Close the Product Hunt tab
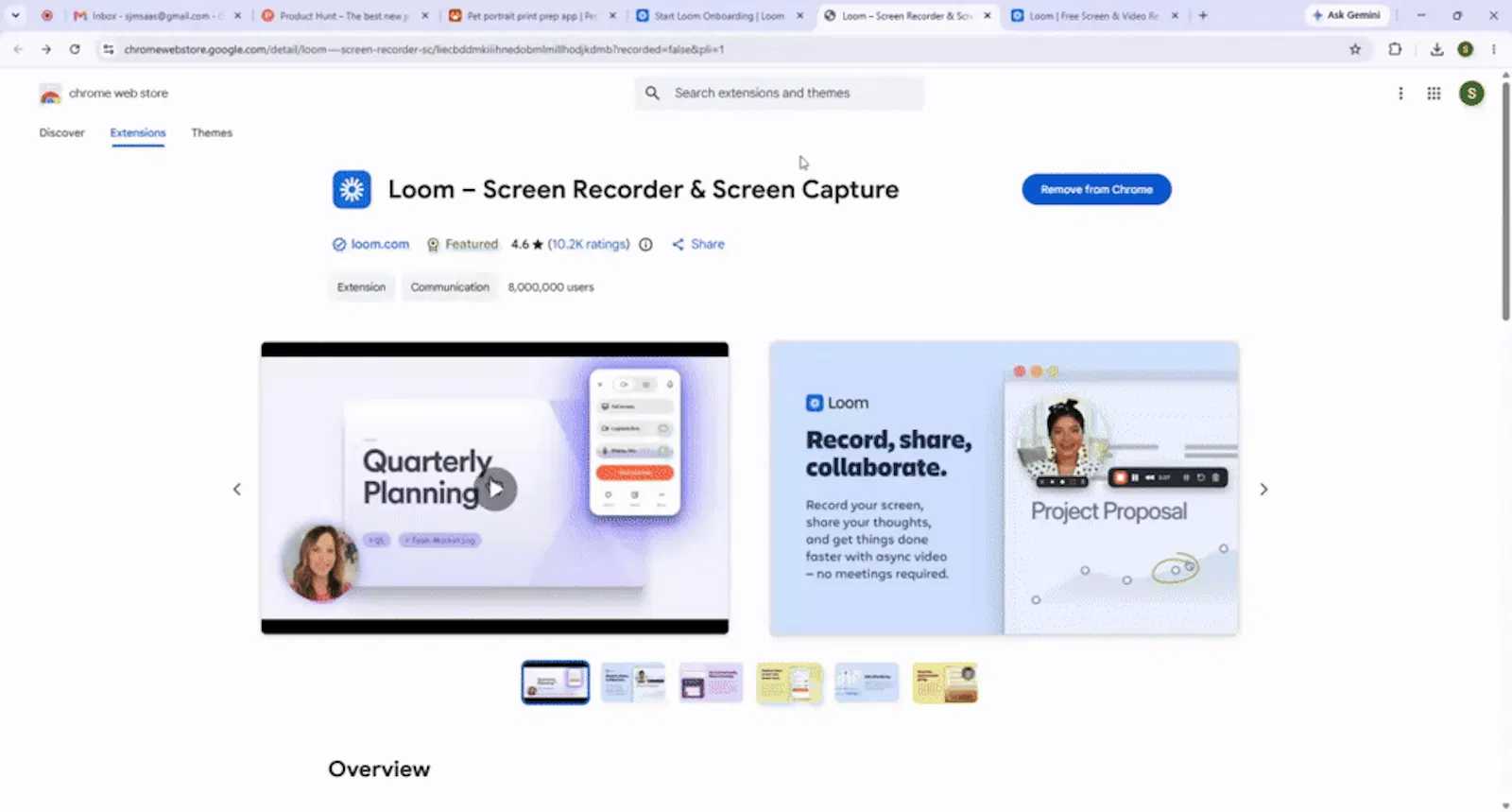The width and height of the screenshot is (1512, 812). point(425,16)
